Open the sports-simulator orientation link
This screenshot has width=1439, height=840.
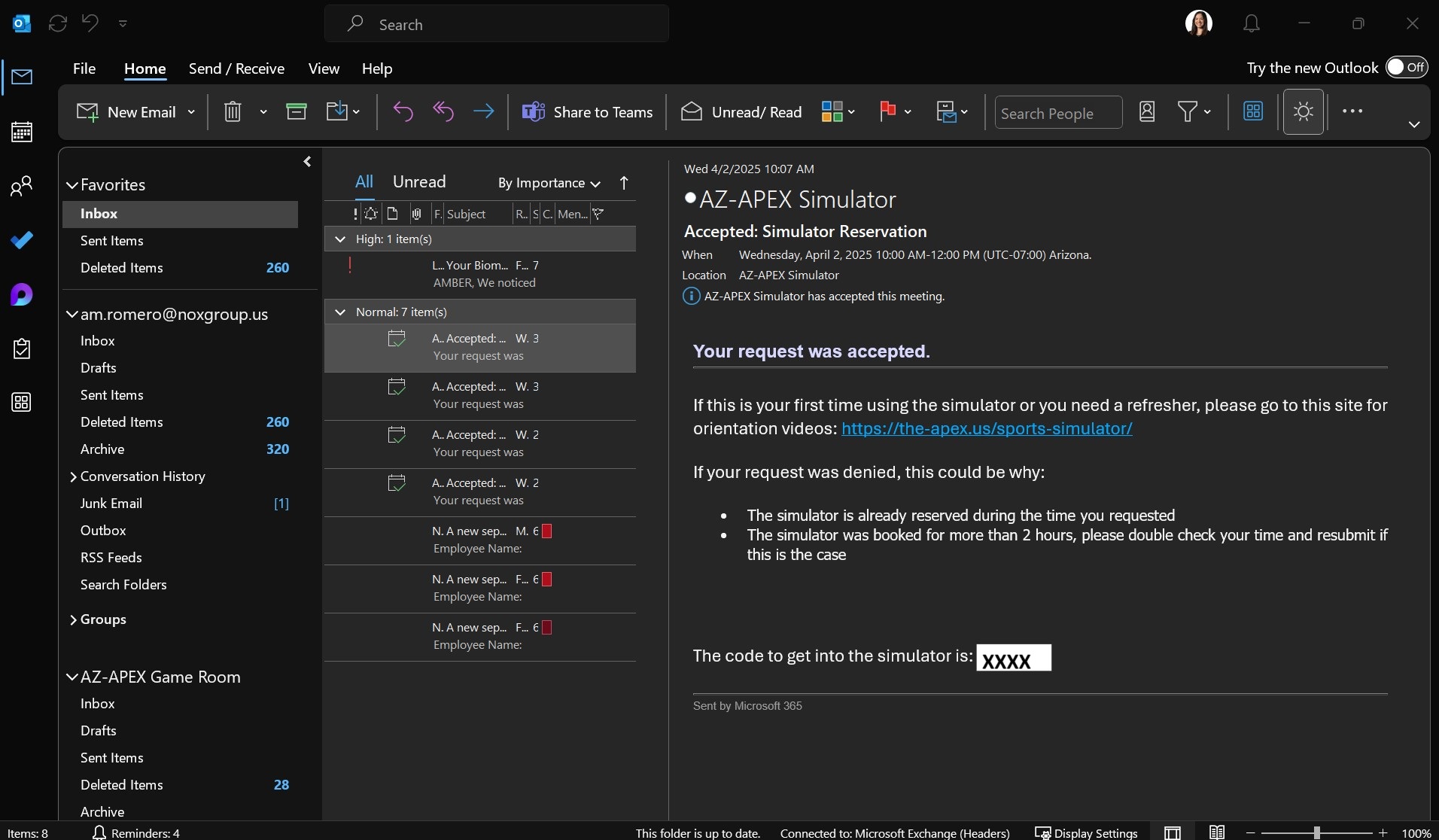(x=987, y=428)
